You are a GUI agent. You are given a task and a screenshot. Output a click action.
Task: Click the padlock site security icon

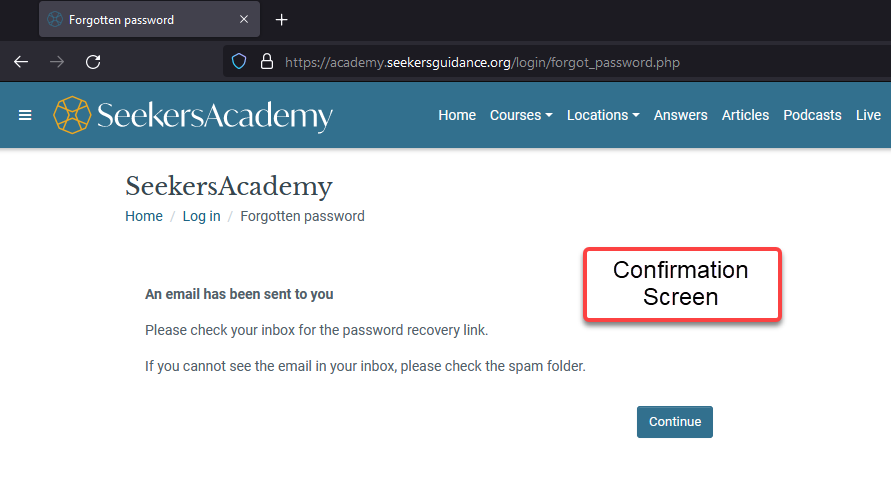[266, 62]
